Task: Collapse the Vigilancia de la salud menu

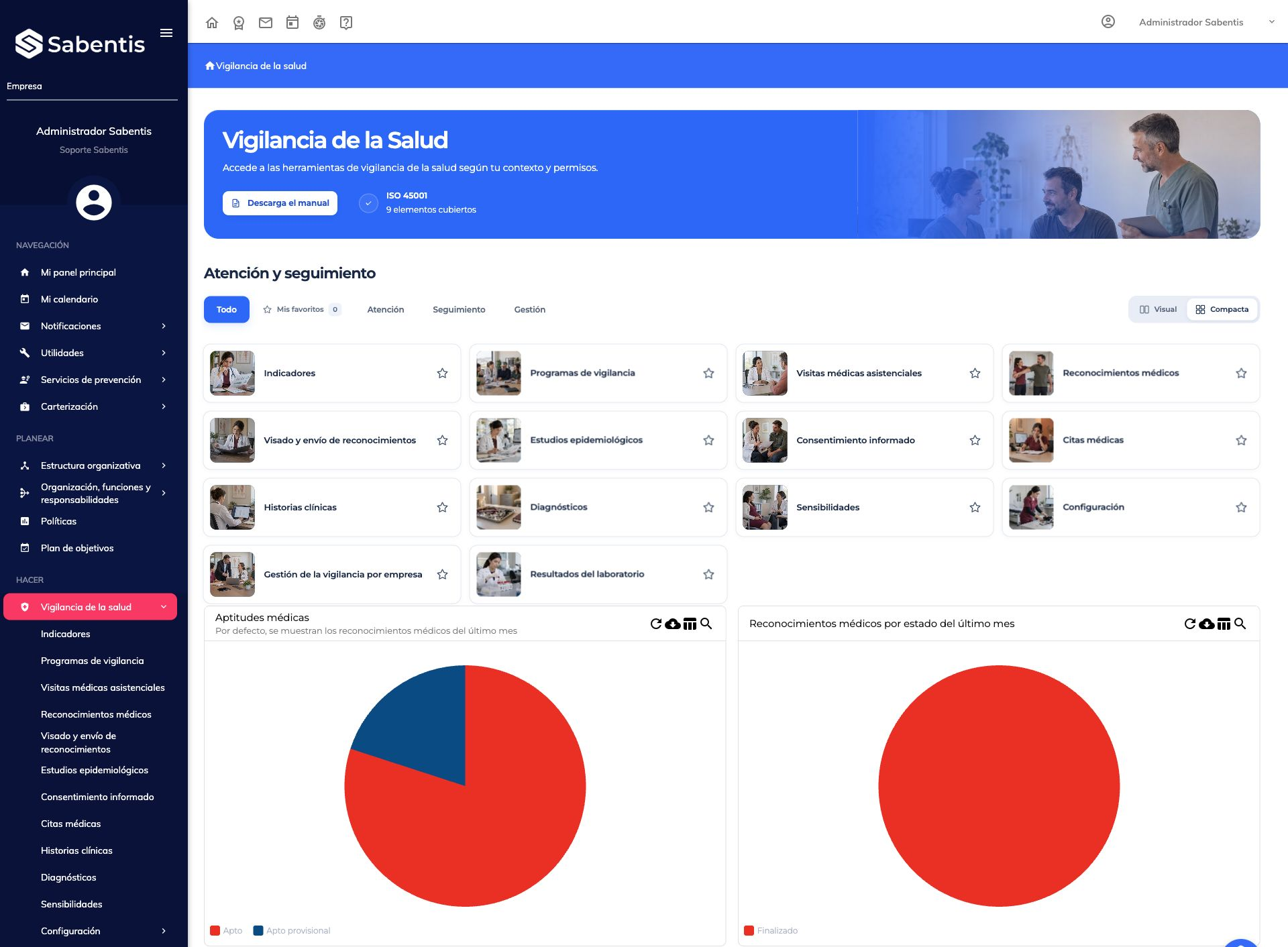Action: (x=164, y=607)
